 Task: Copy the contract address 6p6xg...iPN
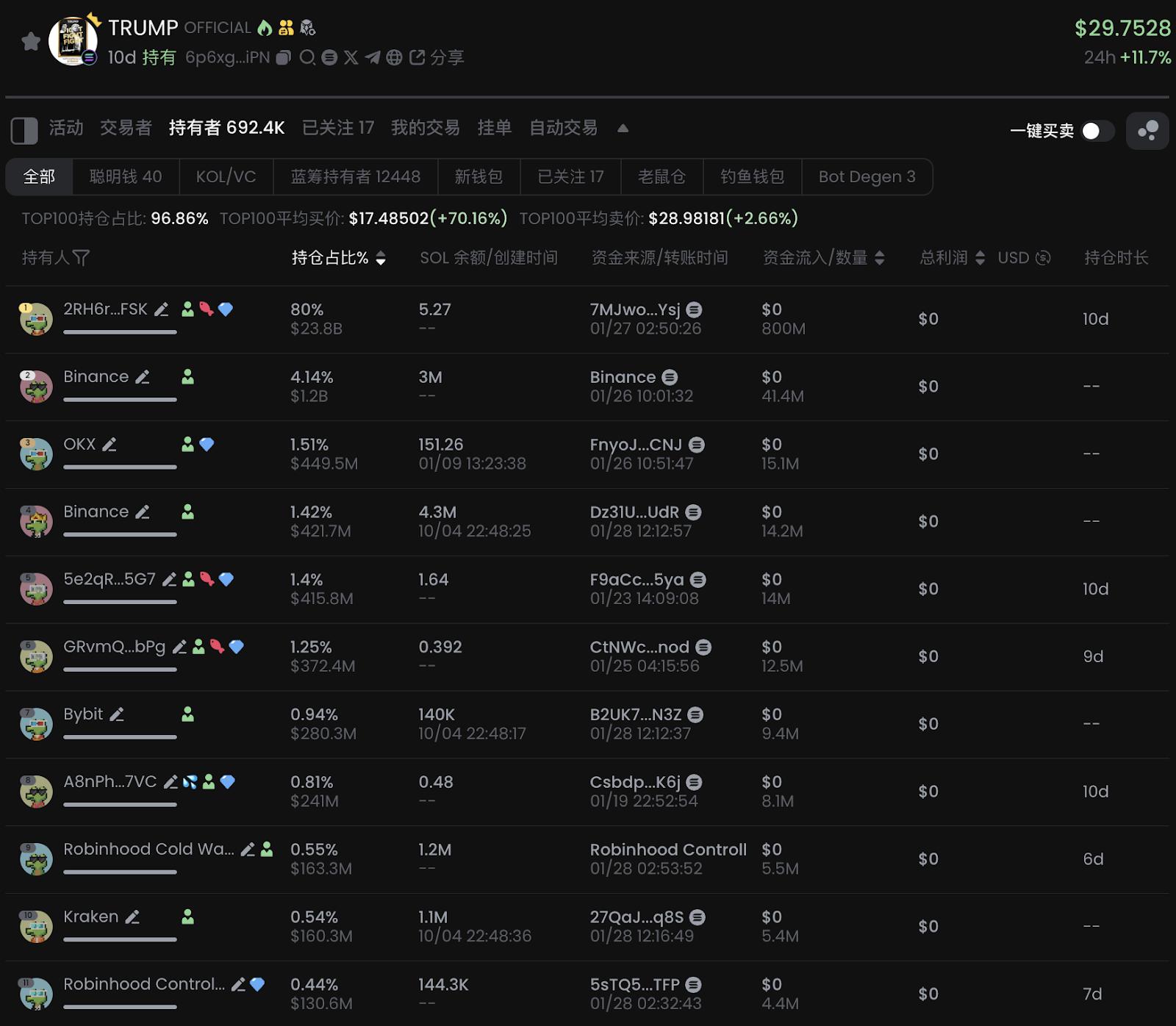click(284, 57)
